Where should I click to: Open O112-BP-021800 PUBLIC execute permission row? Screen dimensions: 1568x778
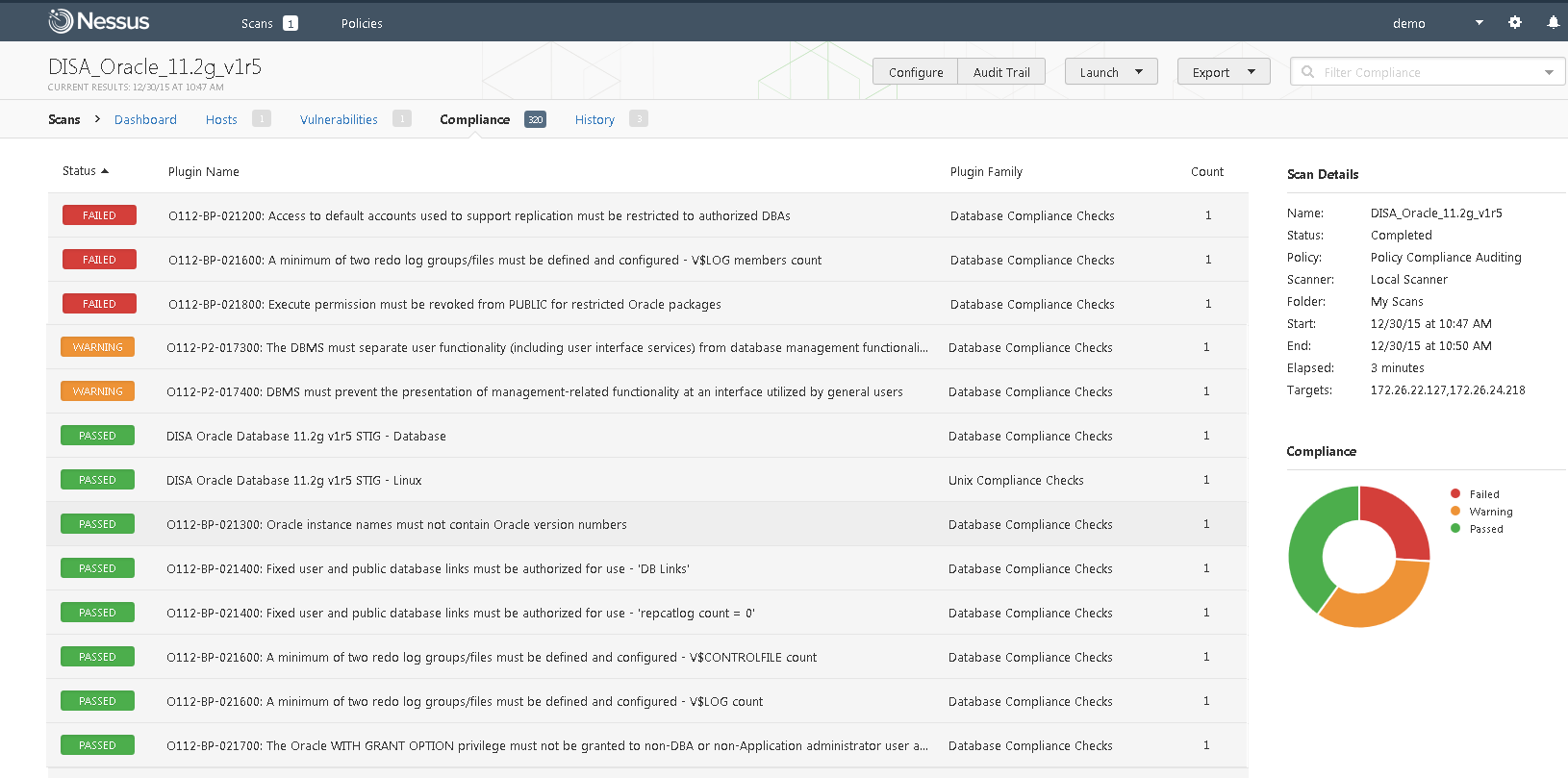(x=647, y=304)
